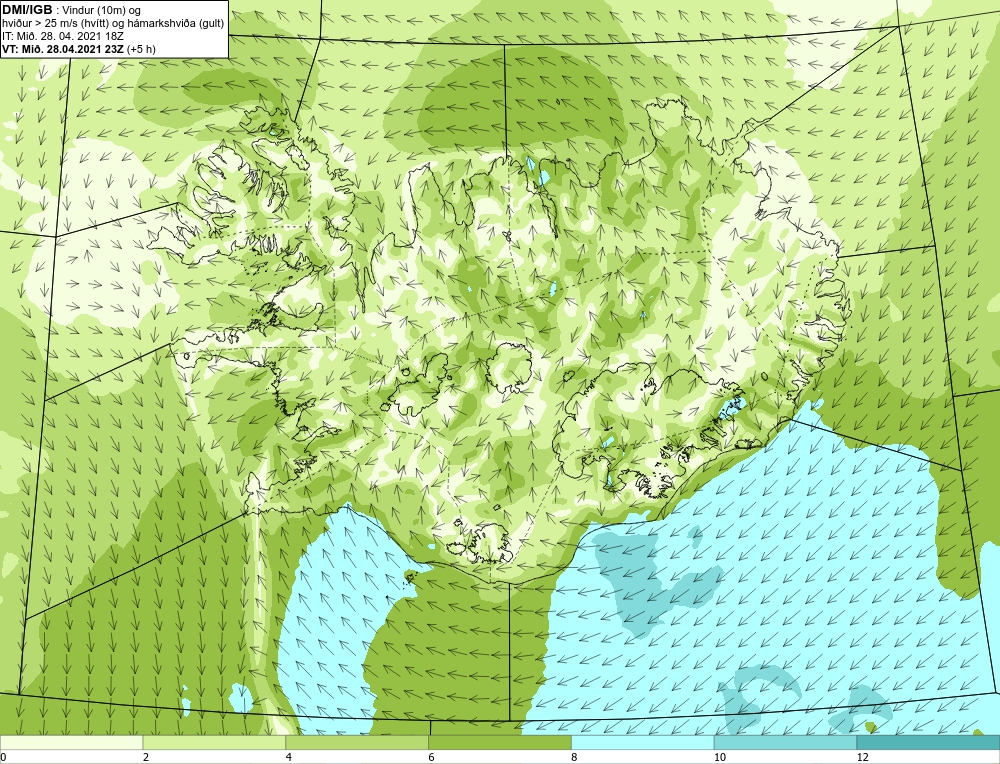Click the 8–10 m/s legend color swatch

(643, 742)
